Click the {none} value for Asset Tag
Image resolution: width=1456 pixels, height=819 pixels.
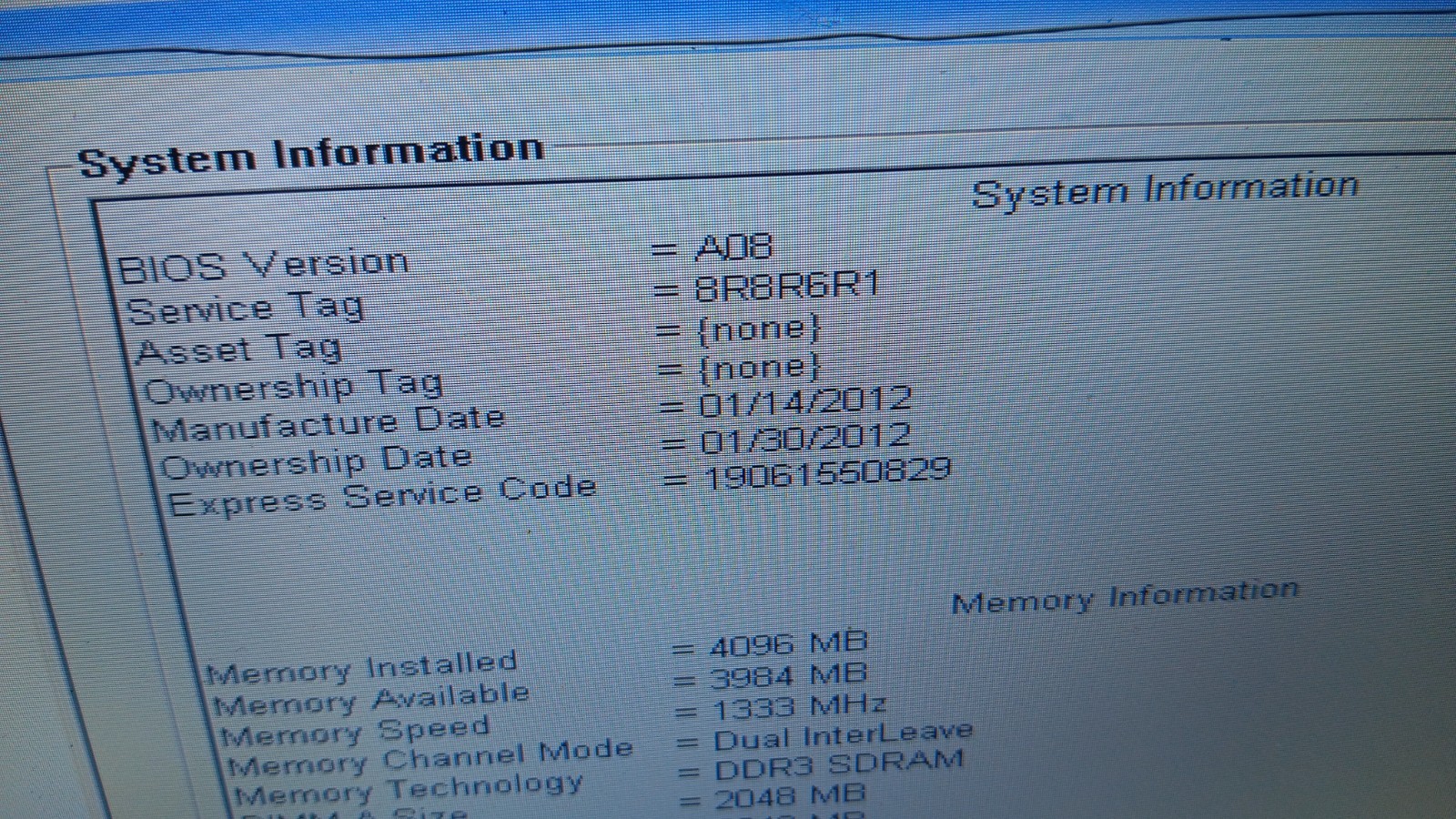point(758,328)
